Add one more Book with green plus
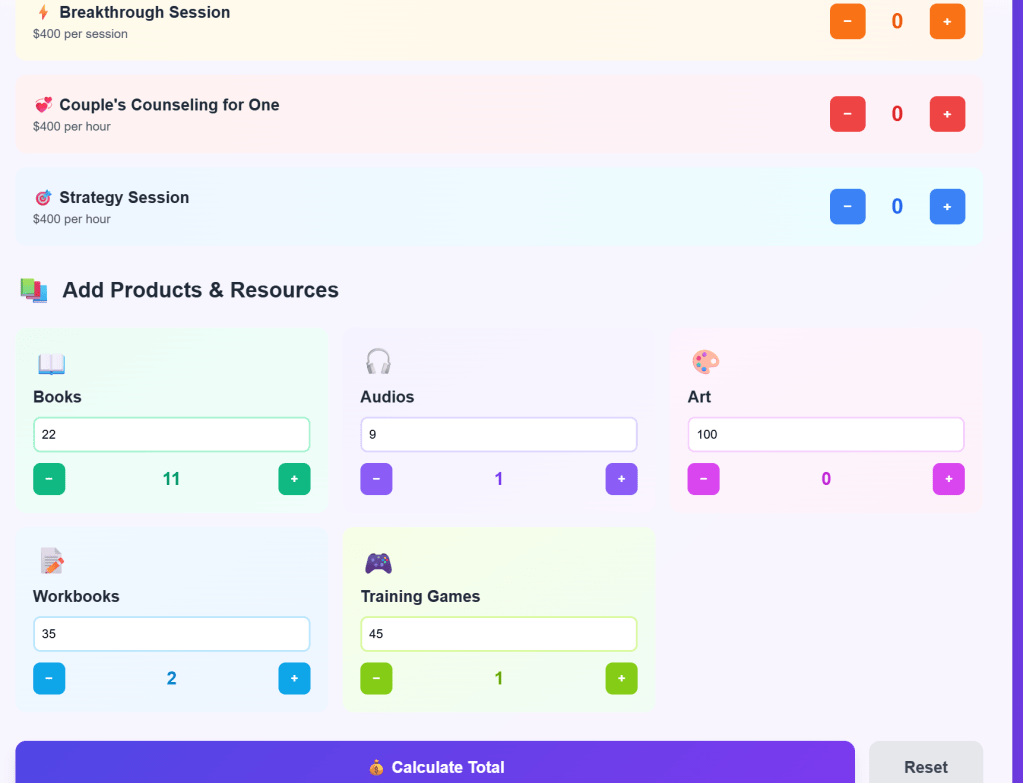 (x=294, y=479)
